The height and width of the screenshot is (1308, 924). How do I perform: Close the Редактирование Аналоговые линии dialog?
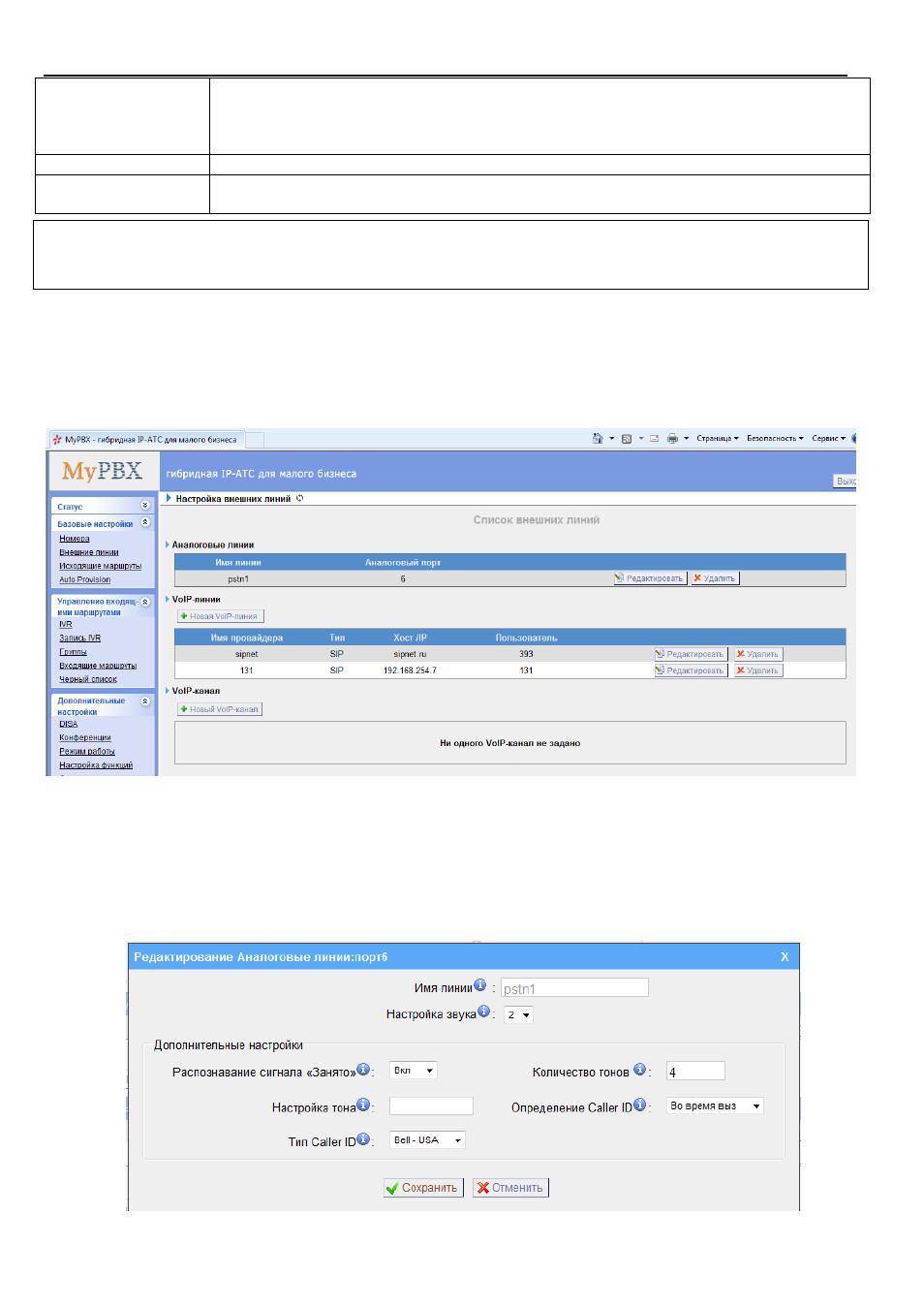[x=785, y=956]
